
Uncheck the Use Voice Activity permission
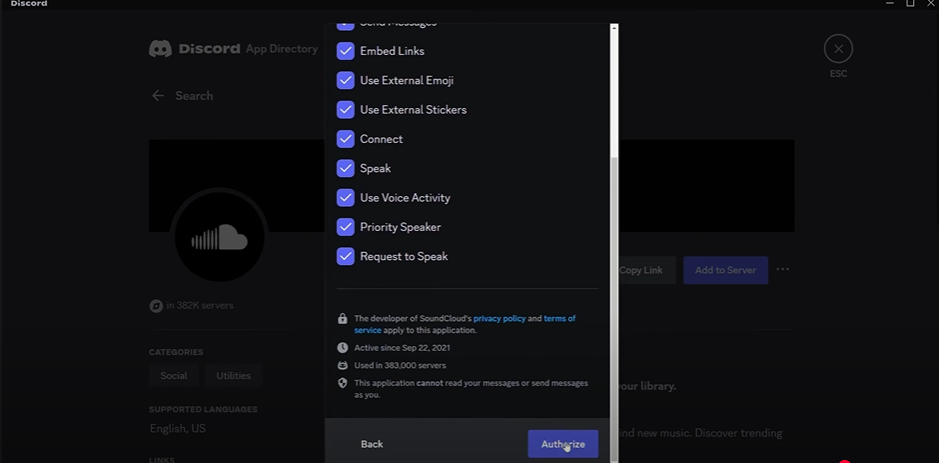tap(346, 198)
